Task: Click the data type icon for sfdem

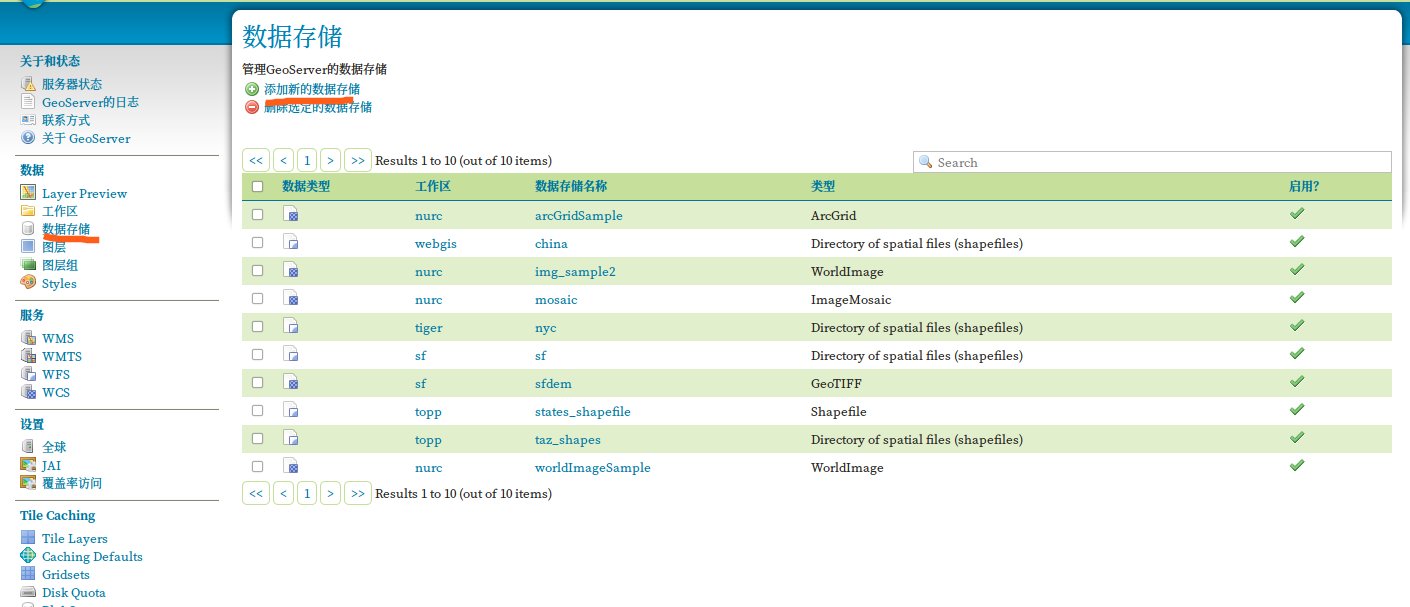Action: (x=291, y=382)
